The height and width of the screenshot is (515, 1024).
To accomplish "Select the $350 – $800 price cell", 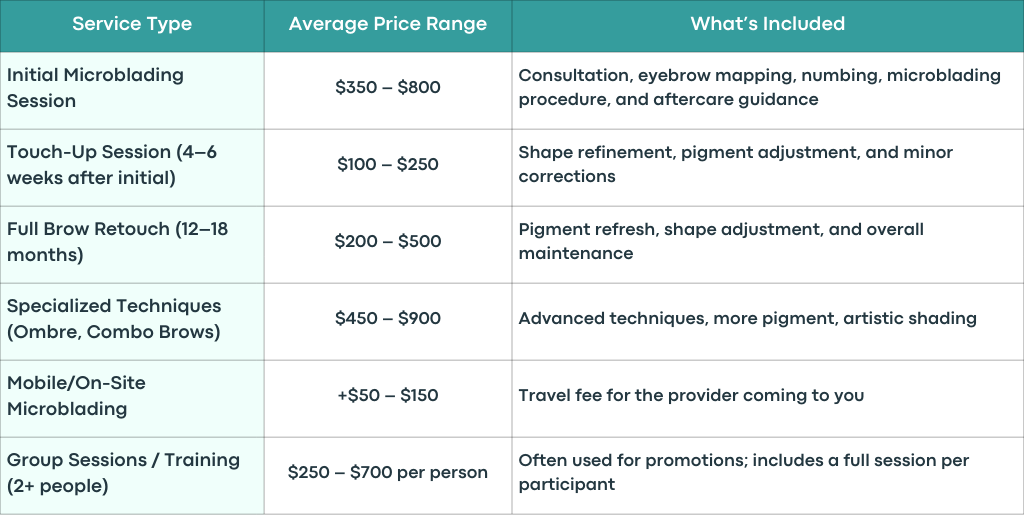I will tap(388, 90).
